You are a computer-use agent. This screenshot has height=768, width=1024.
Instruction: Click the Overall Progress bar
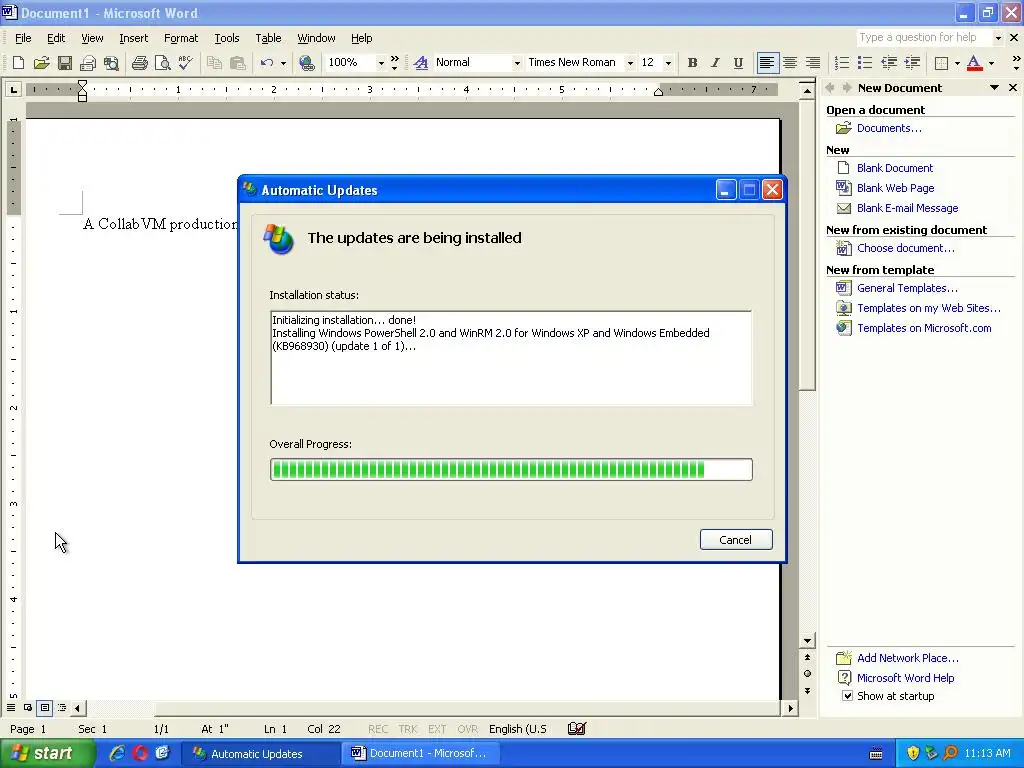point(511,470)
